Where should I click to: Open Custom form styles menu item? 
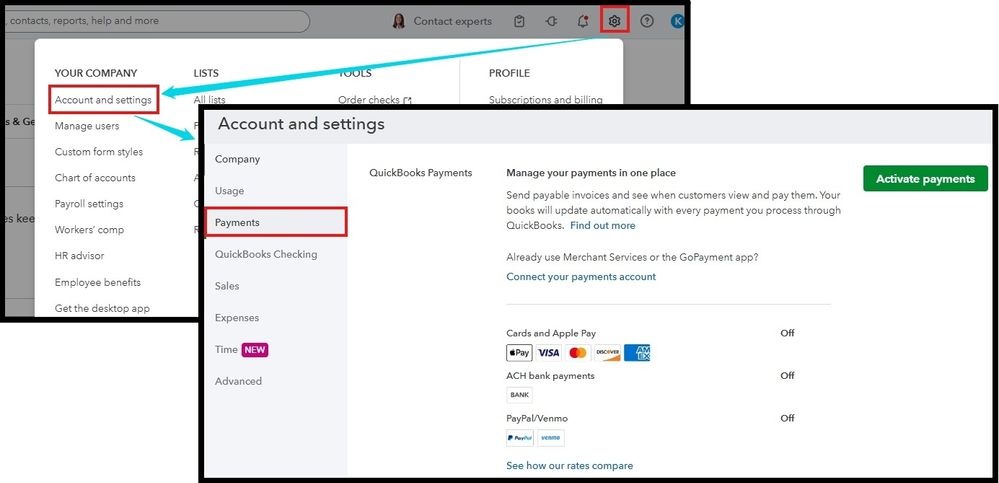(99, 152)
